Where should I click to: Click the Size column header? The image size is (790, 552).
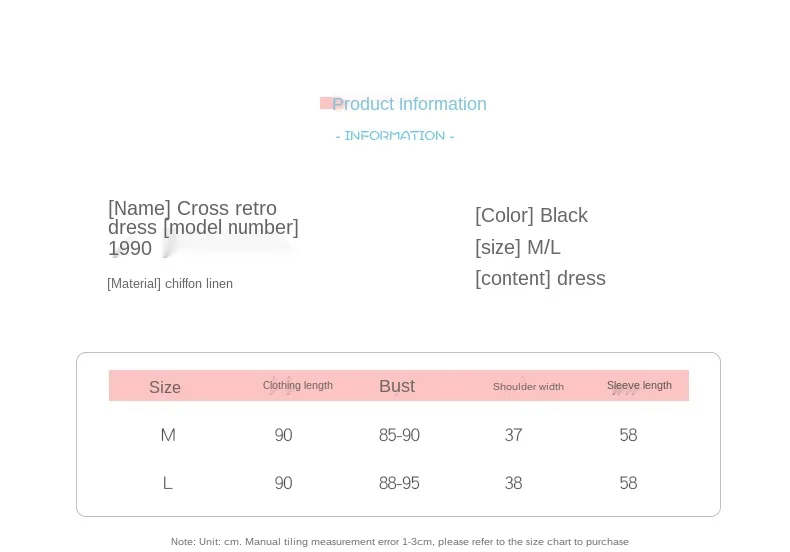coord(165,387)
